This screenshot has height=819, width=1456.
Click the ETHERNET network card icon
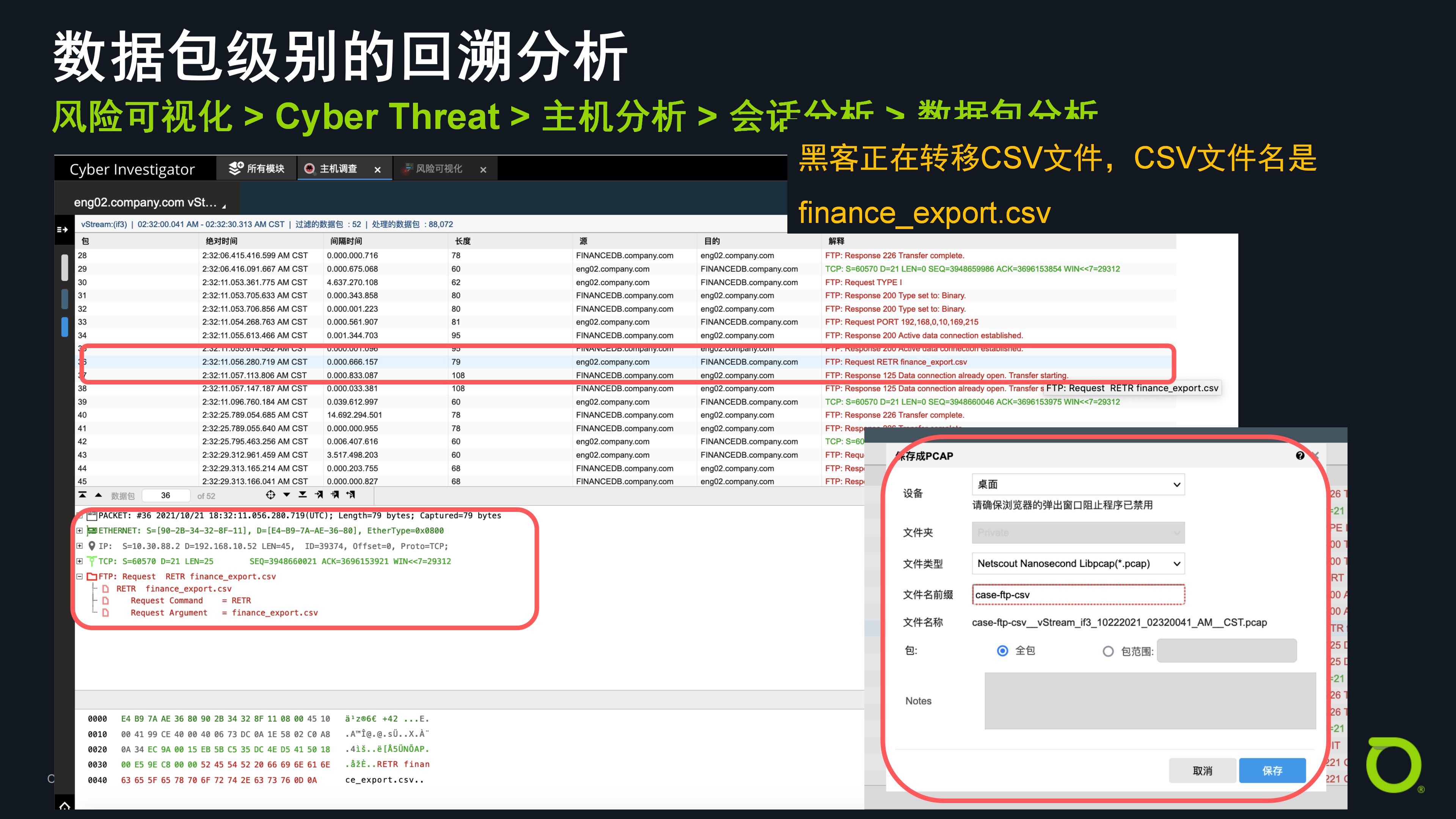[x=92, y=531]
